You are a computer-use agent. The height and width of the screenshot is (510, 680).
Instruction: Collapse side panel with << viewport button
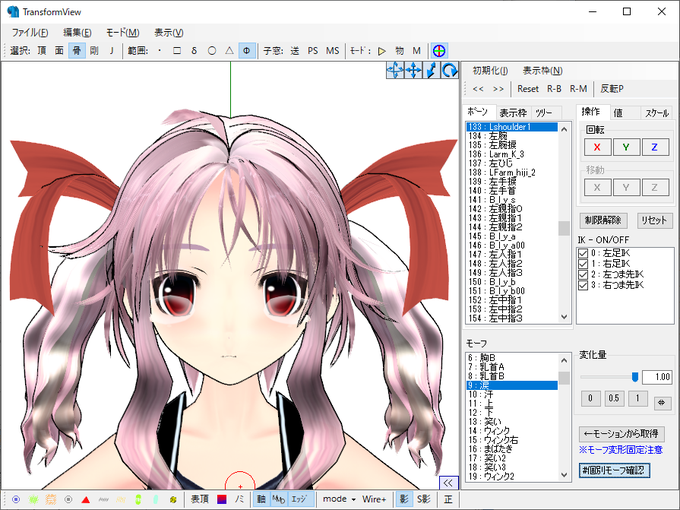[448, 483]
